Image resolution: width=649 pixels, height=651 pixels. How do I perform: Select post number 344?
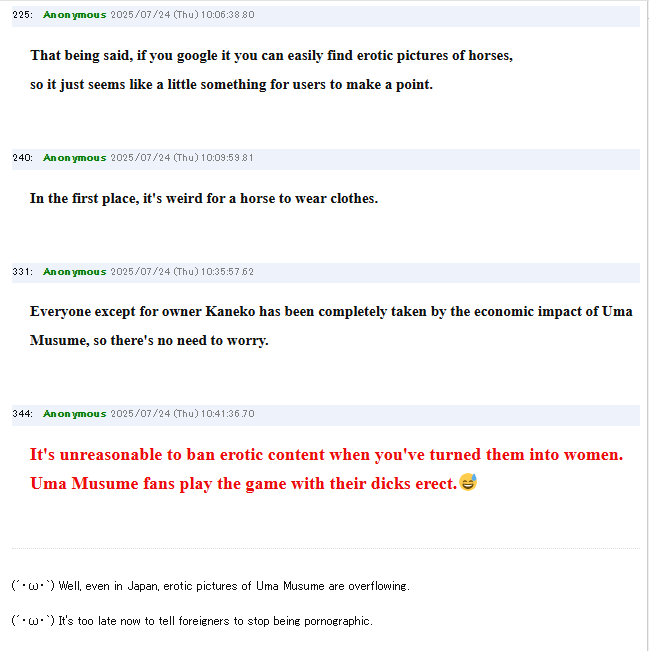point(22,414)
